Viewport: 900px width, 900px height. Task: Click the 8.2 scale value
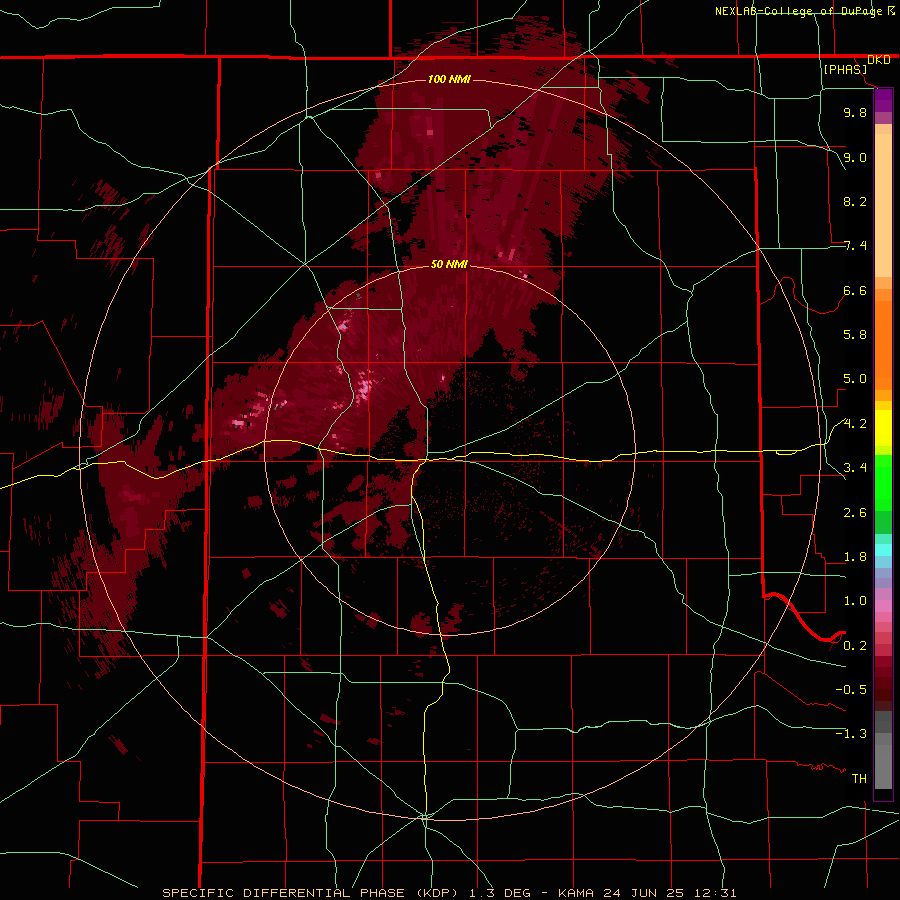pos(855,201)
